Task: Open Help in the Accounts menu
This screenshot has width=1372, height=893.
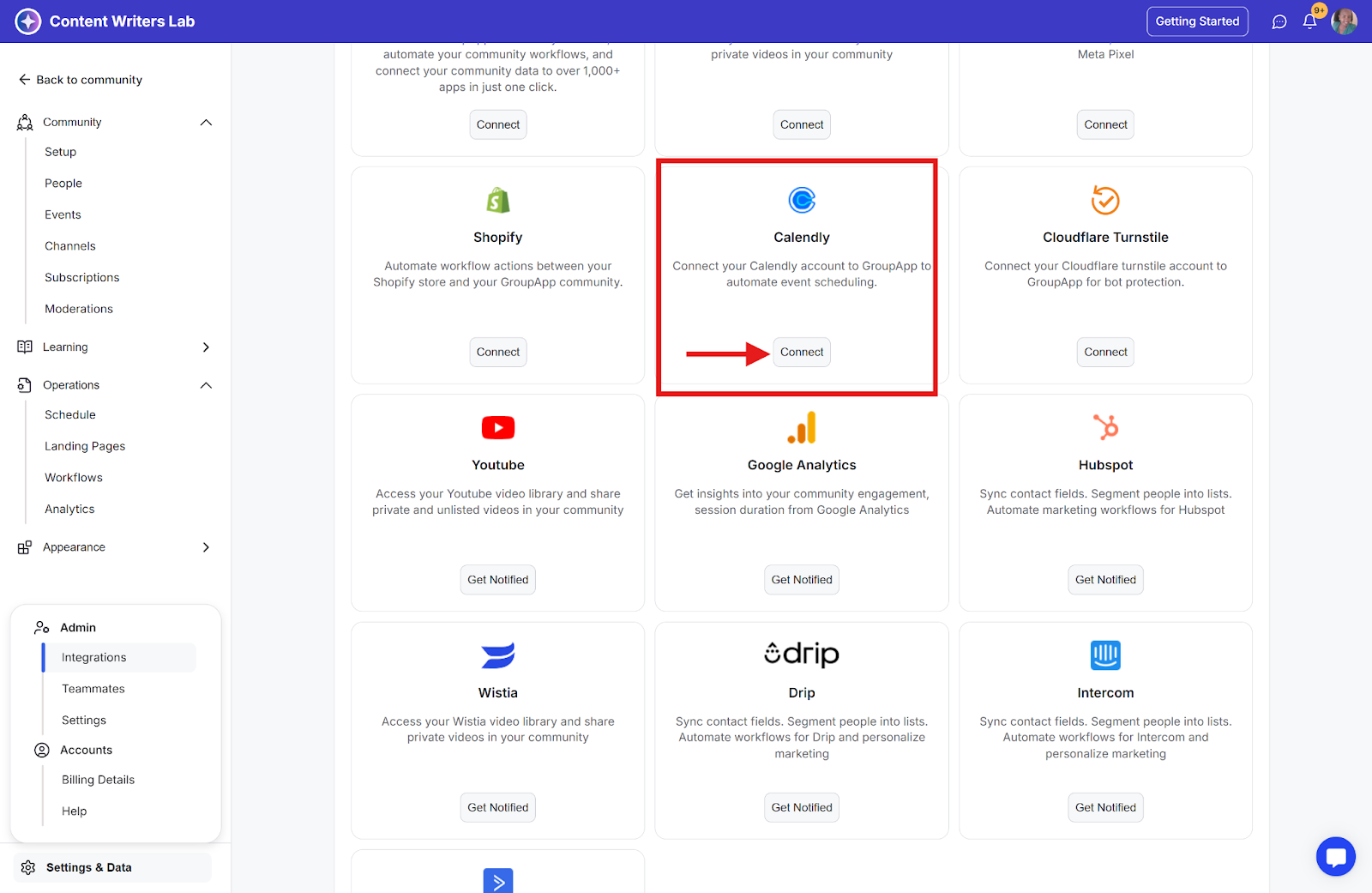Action: pos(75,812)
